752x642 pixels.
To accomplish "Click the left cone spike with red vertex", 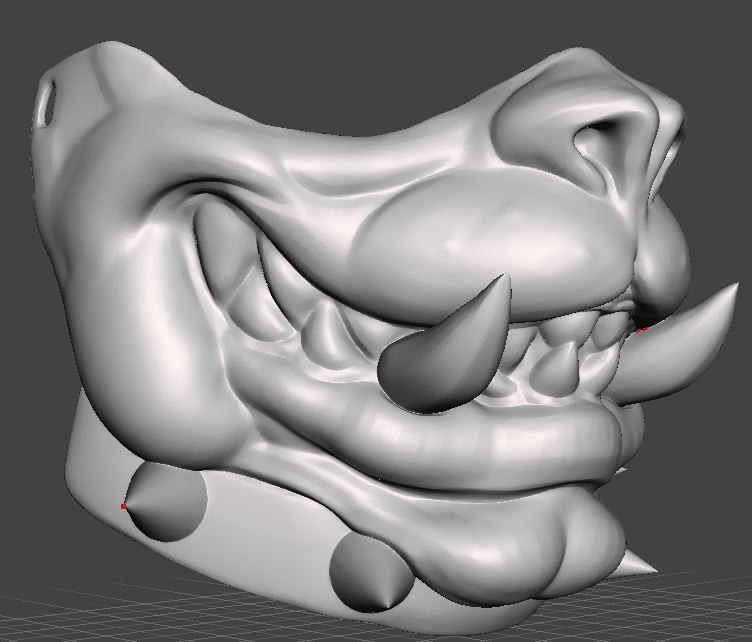I will tap(165, 503).
